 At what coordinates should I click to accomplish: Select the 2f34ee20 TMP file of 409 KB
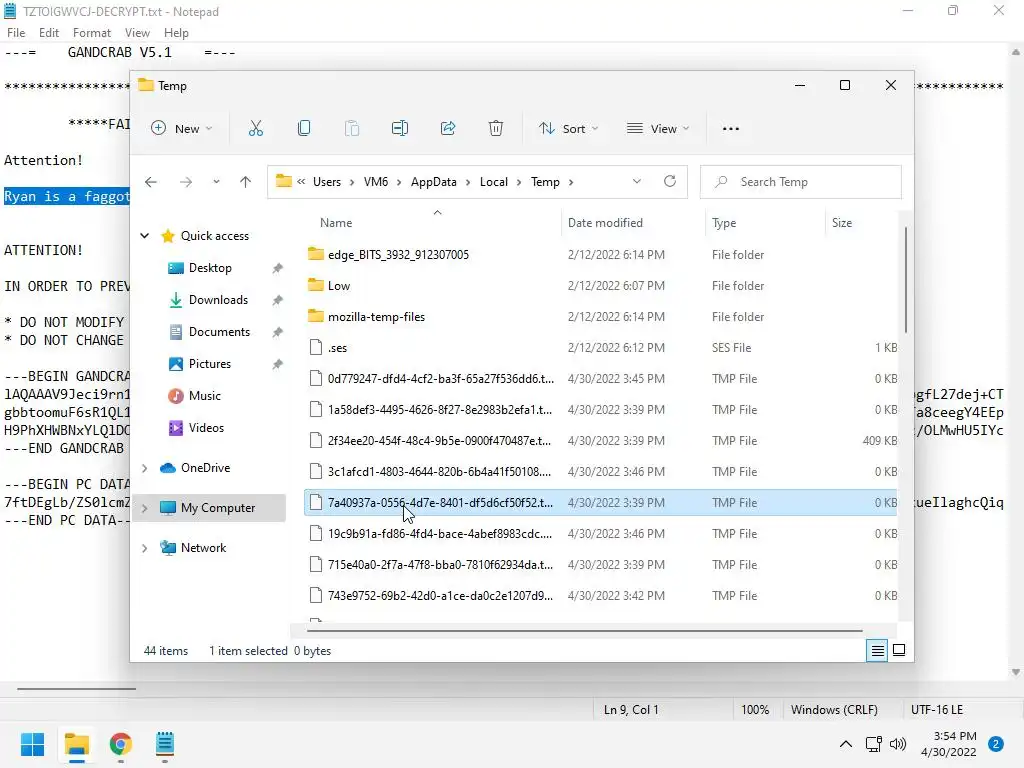pyautogui.click(x=601, y=441)
